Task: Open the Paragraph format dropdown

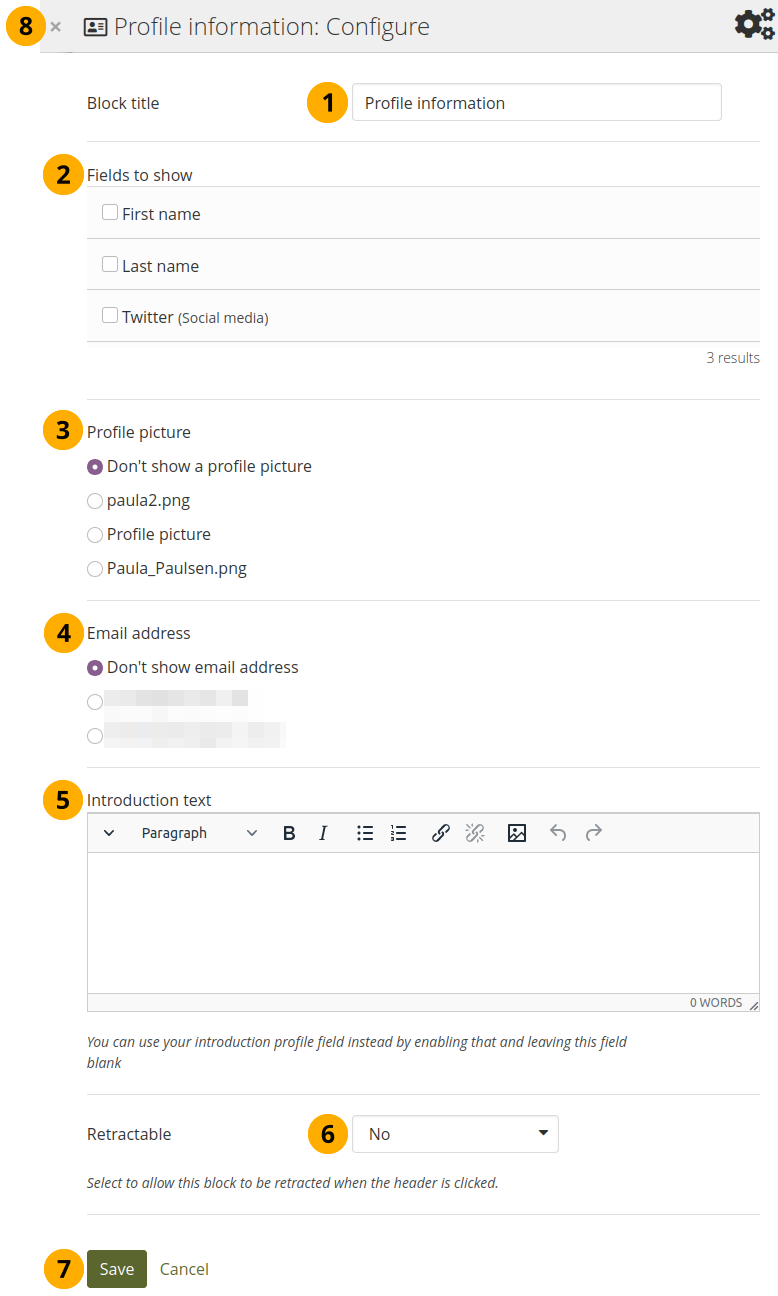Action: tap(198, 833)
